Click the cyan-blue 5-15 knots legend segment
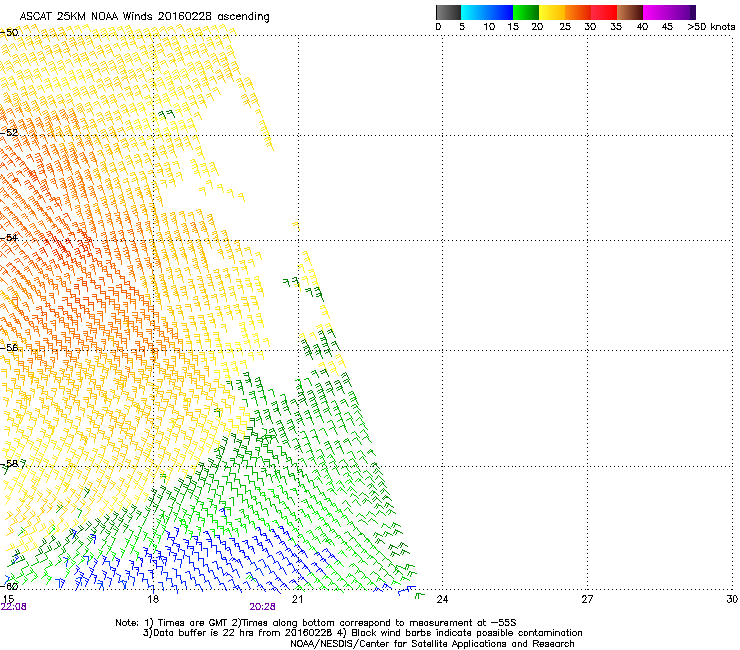Viewport: 740px width, 650px height. 487,12
